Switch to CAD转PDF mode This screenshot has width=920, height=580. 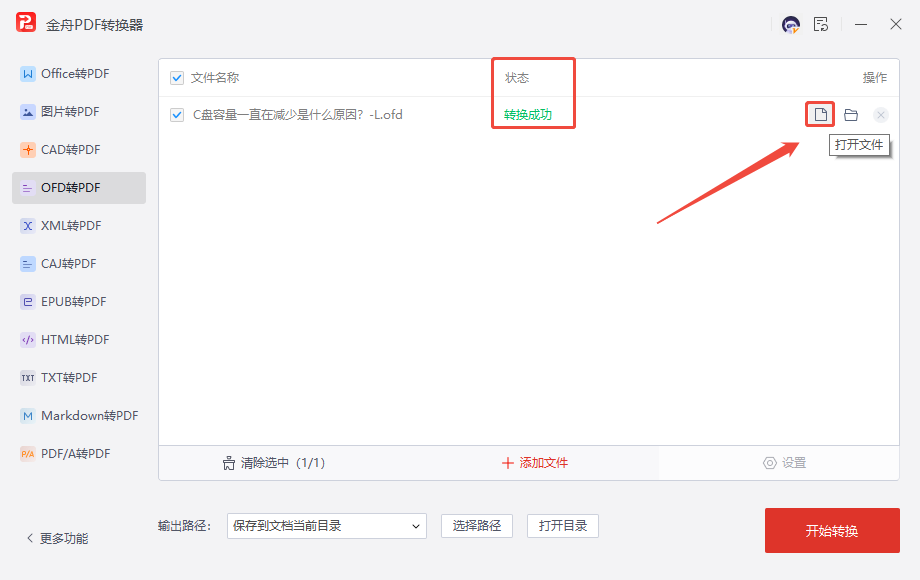point(79,150)
